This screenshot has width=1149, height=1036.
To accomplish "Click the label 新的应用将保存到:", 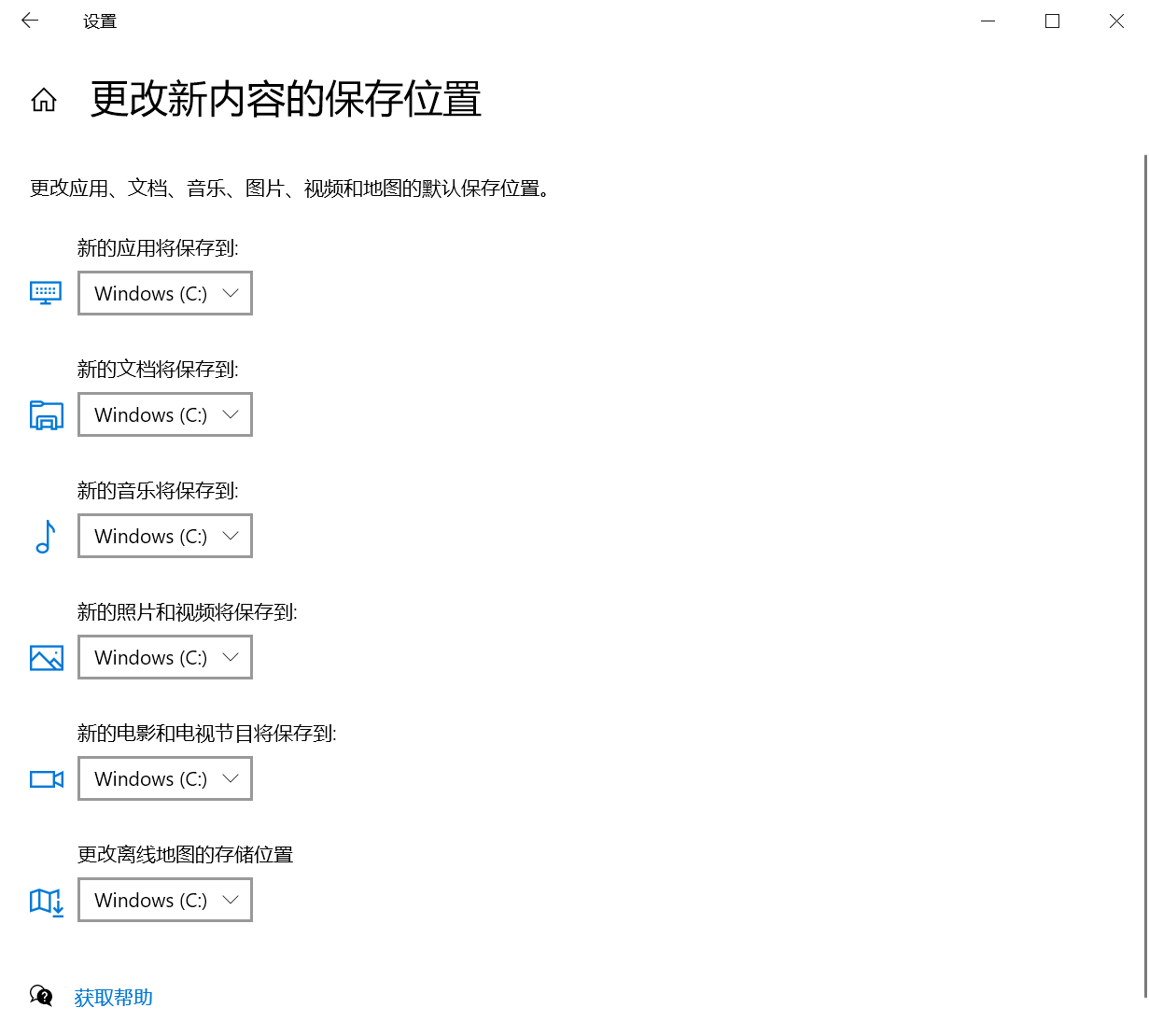I will tap(158, 248).
